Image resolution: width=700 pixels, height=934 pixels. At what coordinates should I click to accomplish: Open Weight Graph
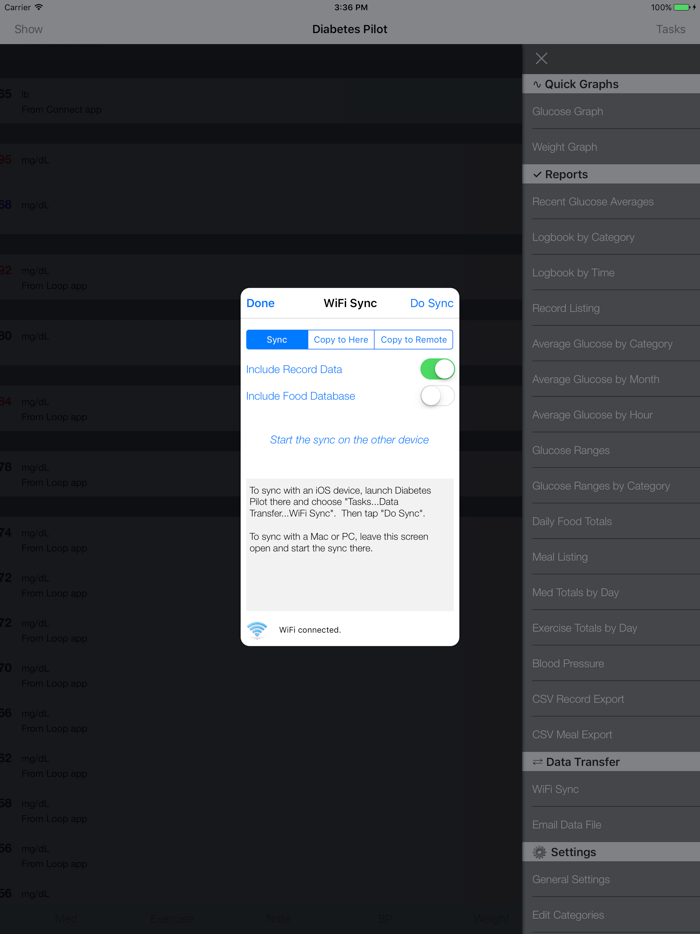(x=611, y=147)
